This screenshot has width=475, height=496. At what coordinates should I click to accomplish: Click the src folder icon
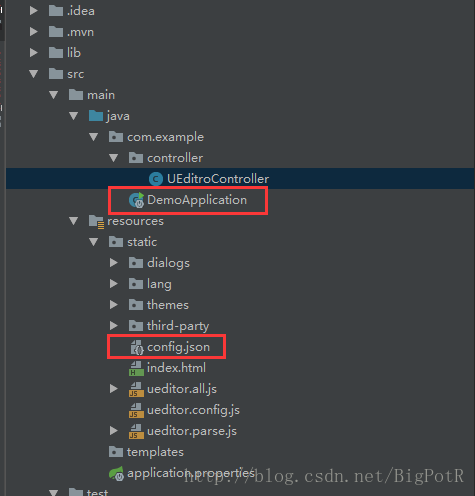click(x=56, y=74)
